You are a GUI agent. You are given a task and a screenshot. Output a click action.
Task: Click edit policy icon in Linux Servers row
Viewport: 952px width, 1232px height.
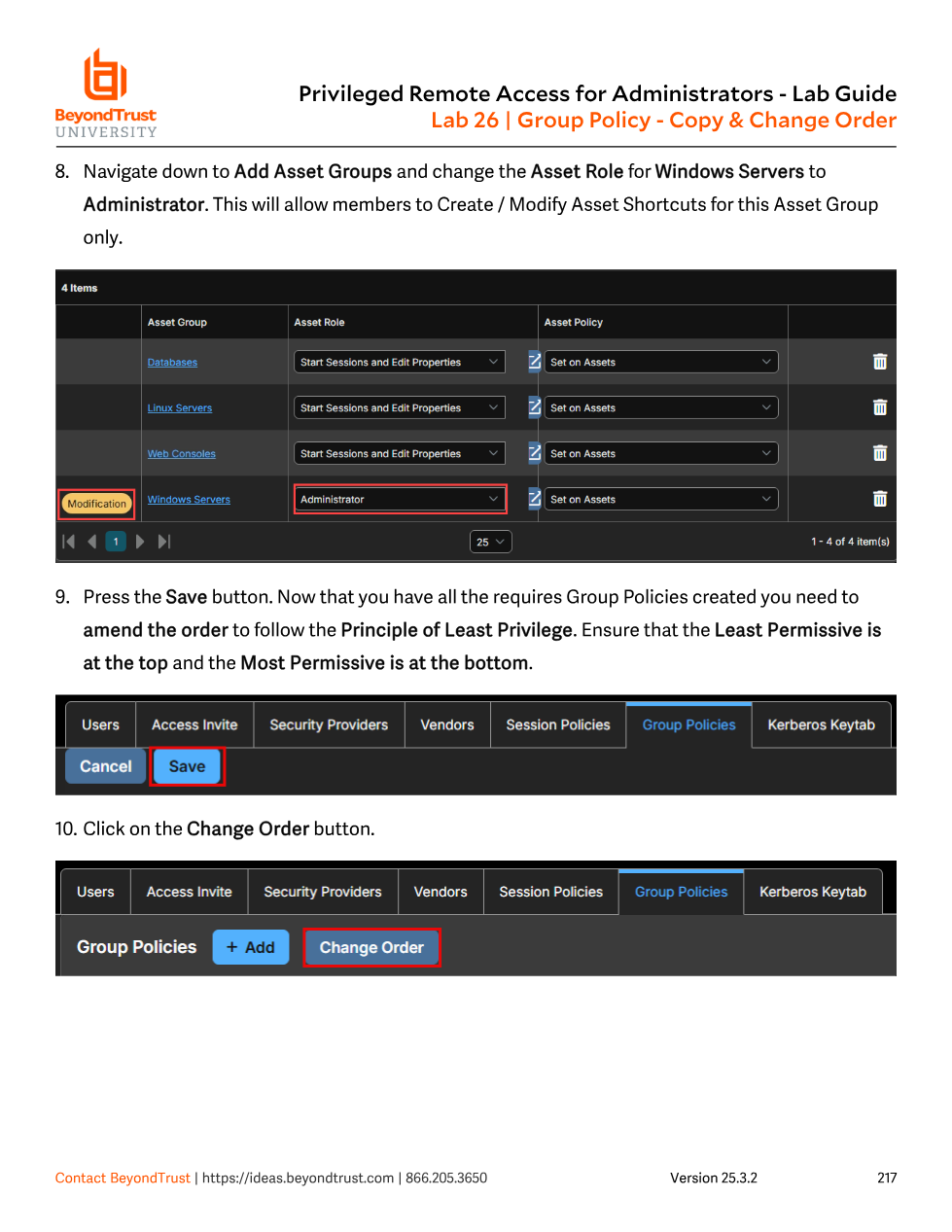tap(534, 406)
